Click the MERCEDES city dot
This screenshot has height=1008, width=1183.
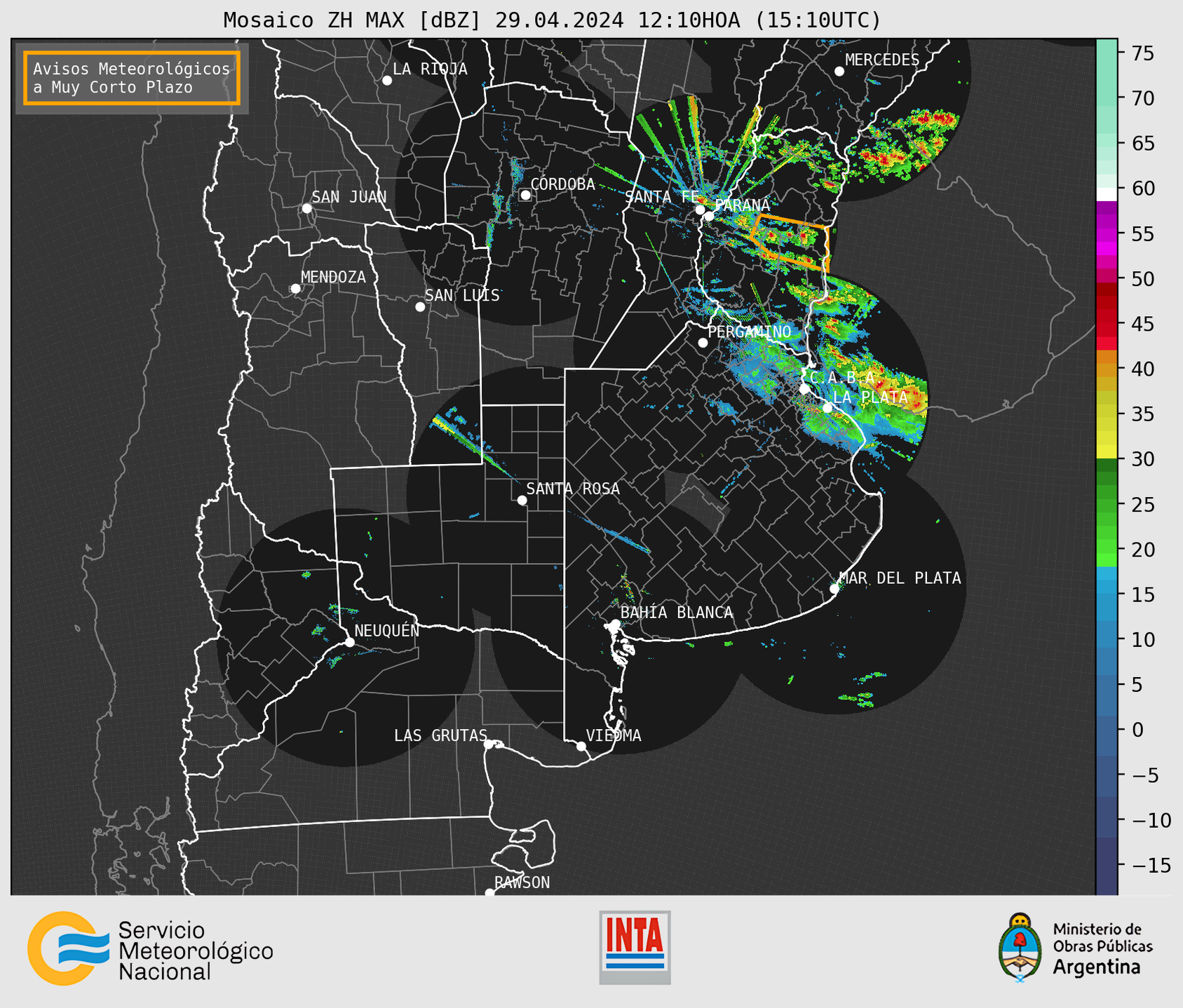[x=839, y=71]
